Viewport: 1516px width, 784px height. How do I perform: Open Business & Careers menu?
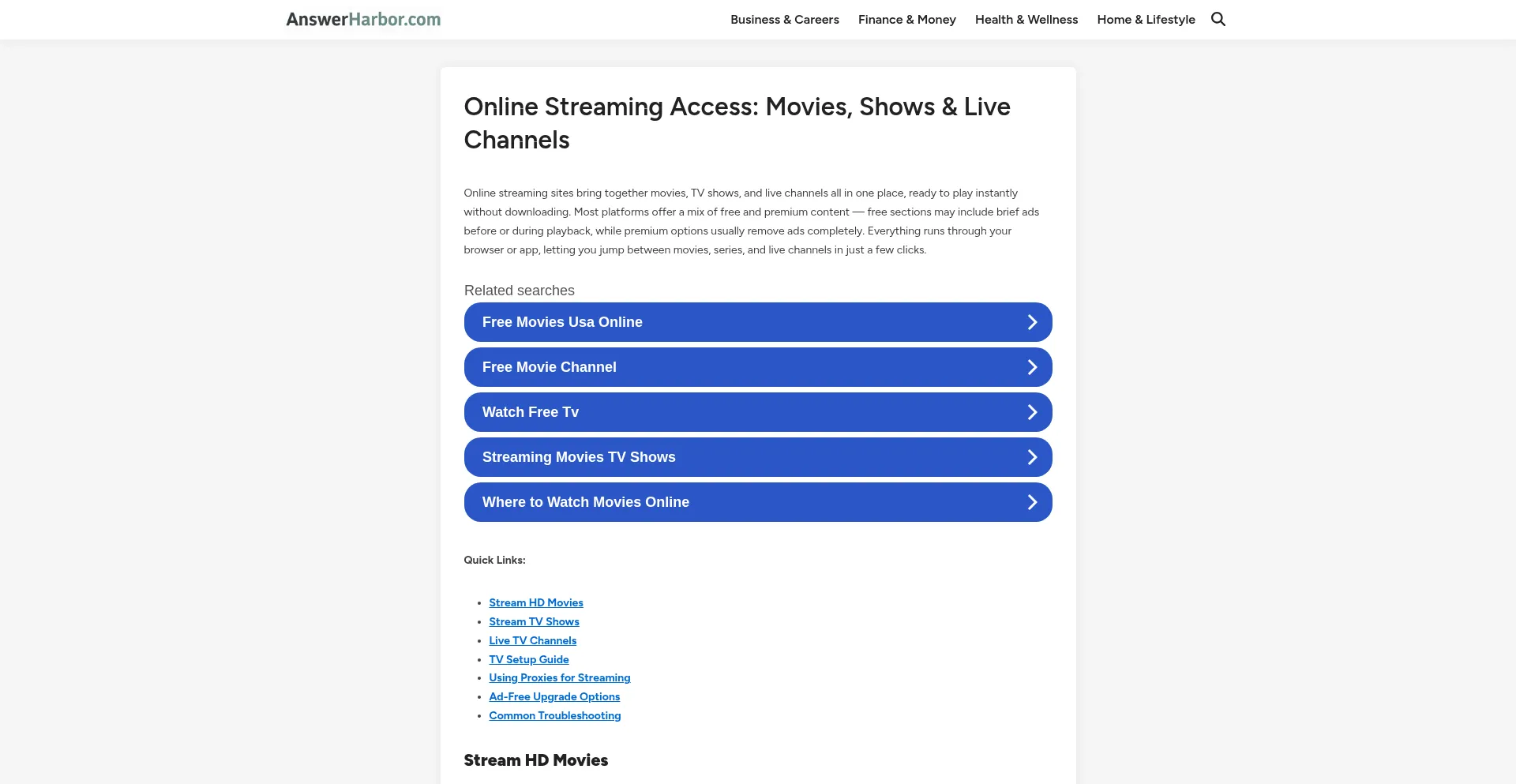(784, 20)
